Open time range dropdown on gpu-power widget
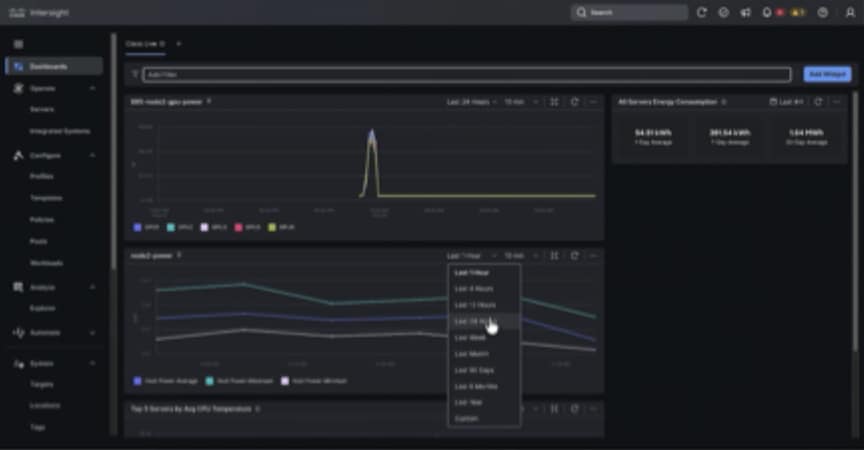This screenshot has width=864, height=450. click(472, 102)
